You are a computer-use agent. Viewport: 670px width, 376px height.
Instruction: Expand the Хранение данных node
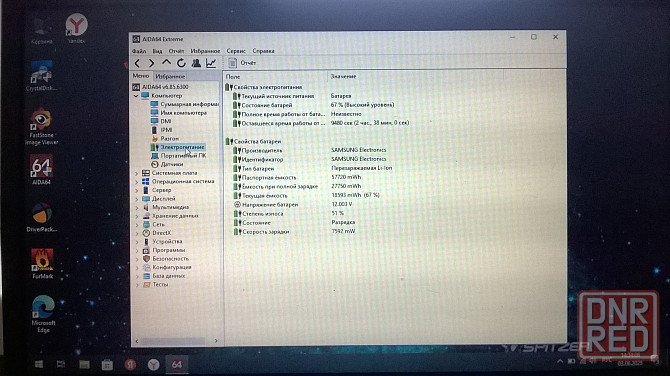coord(137,216)
